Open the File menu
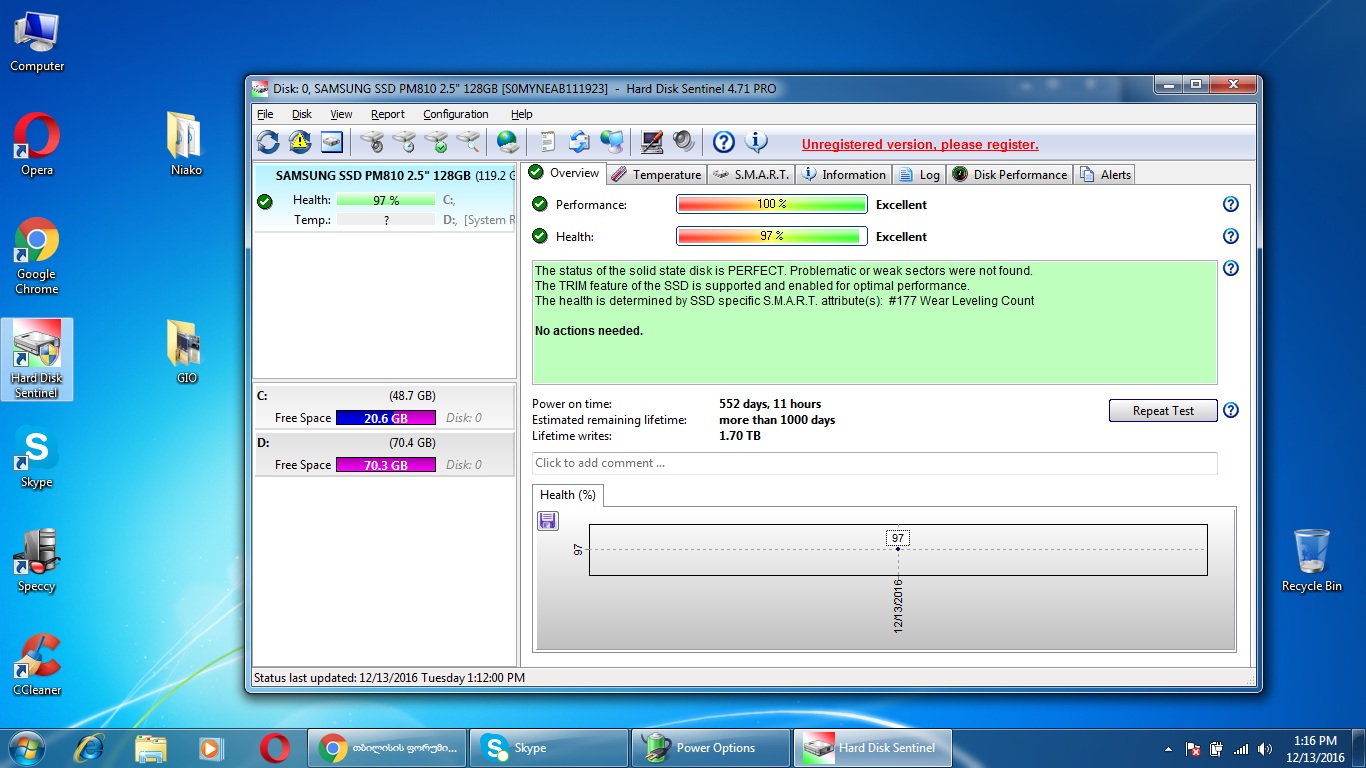The width and height of the screenshot is (1366, 768). click(265, 114)
